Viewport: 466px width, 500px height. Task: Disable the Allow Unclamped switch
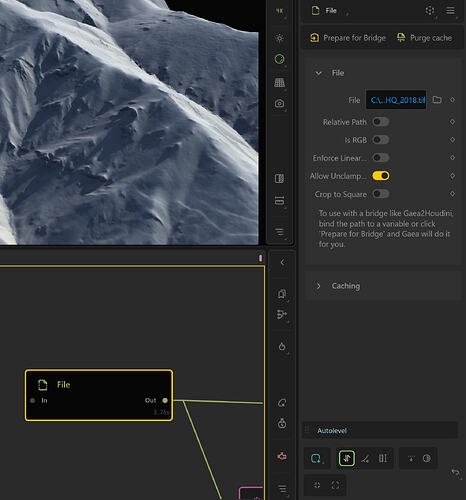click(x=381, y=176)
